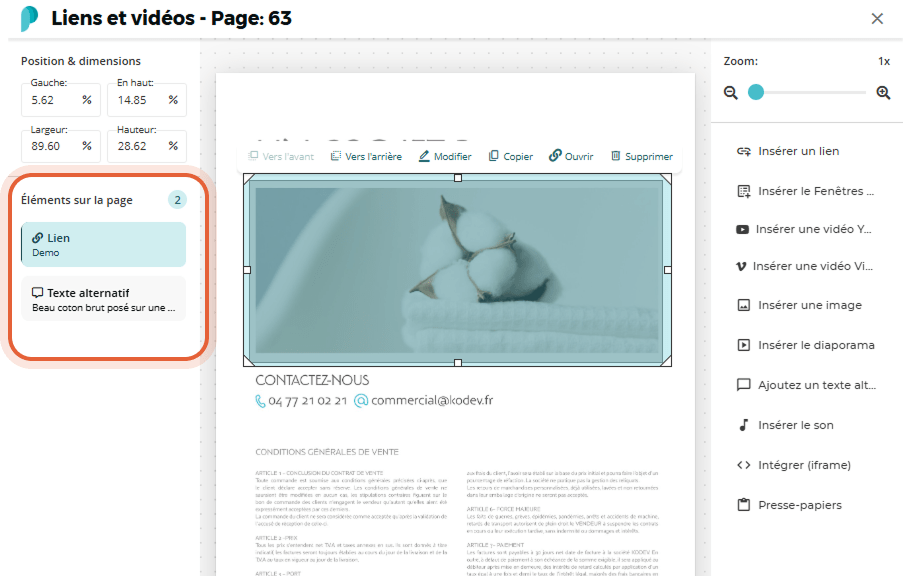Close the Liens et vidéos dialog

tap(877, 18)
